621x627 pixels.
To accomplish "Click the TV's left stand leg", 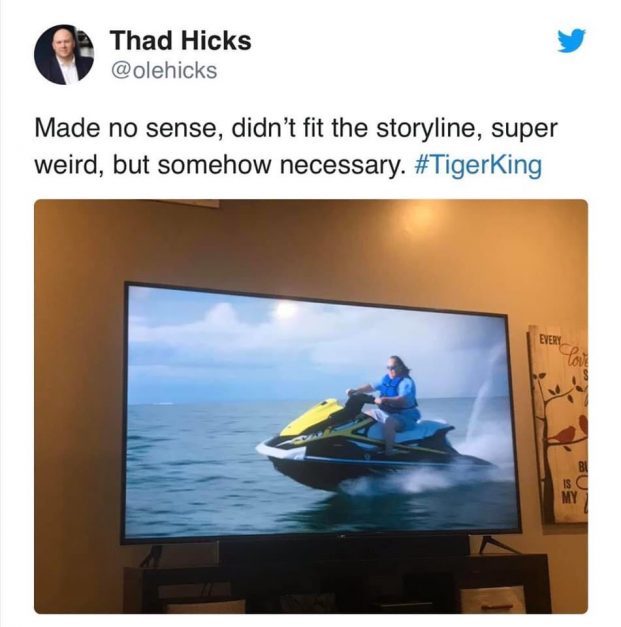I will tap(152, 555).
